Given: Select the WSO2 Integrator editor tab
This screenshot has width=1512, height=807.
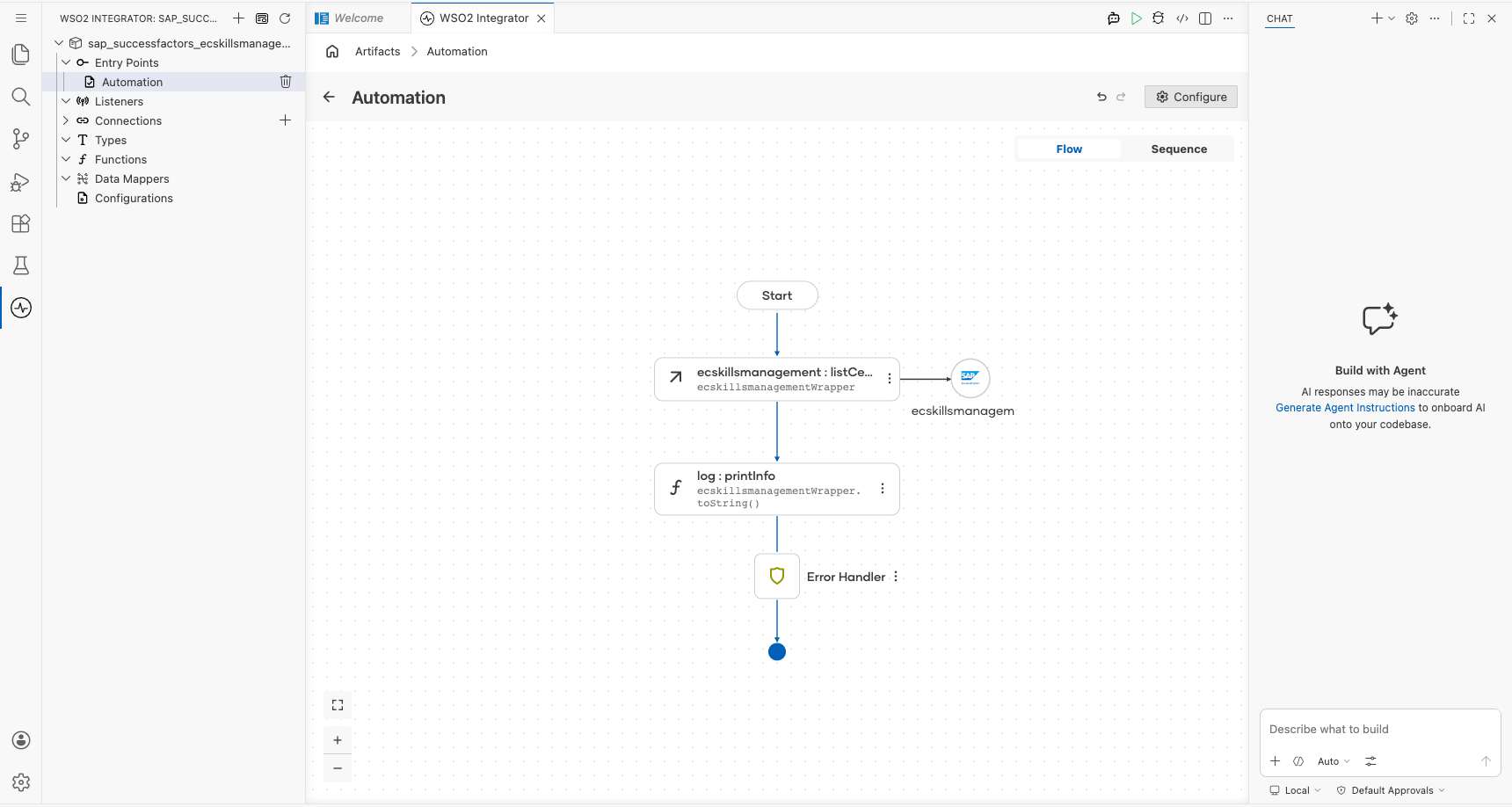Looking at the screenshot, I should click(483, 18).
